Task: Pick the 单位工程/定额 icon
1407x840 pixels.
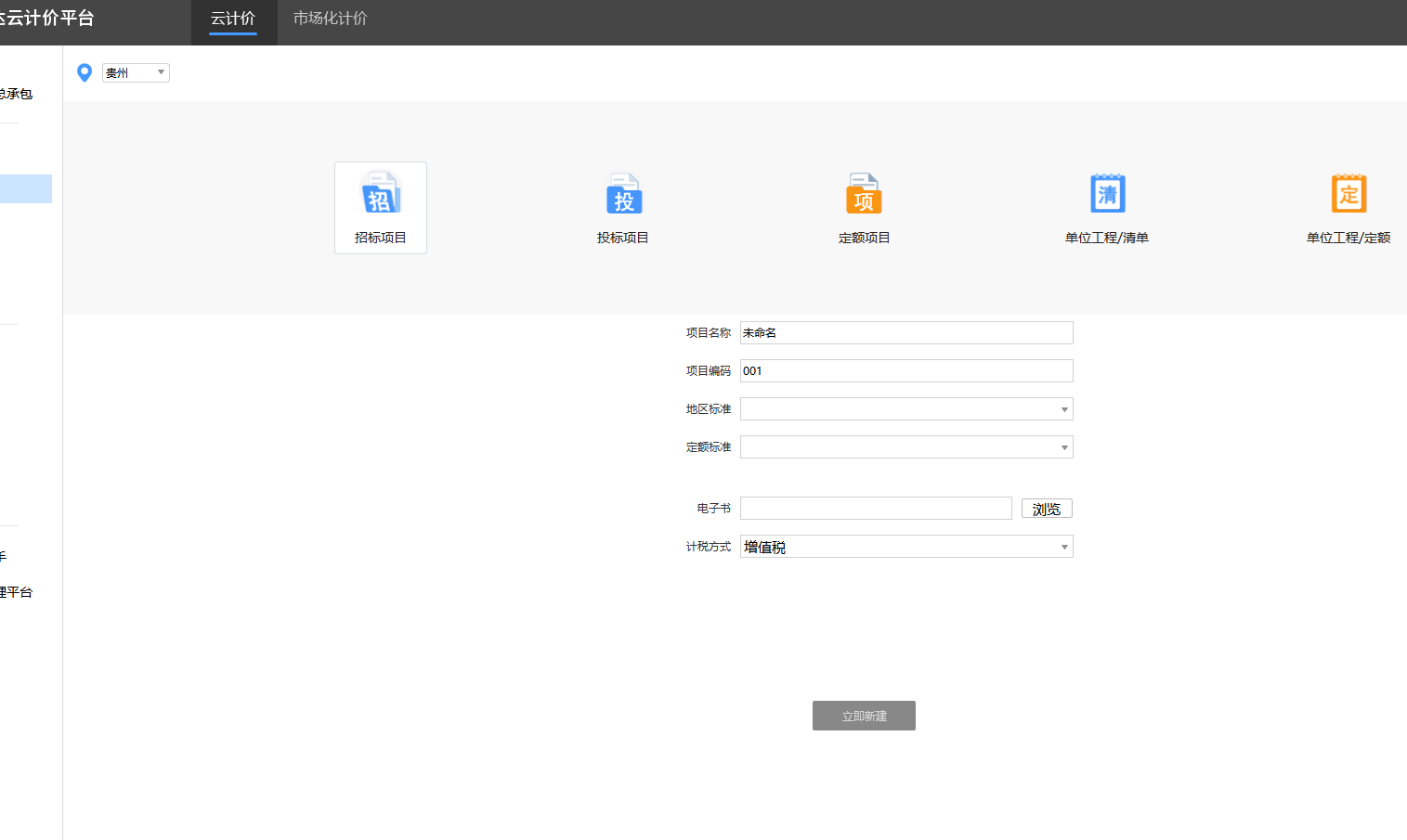Action: point(1348,193)
